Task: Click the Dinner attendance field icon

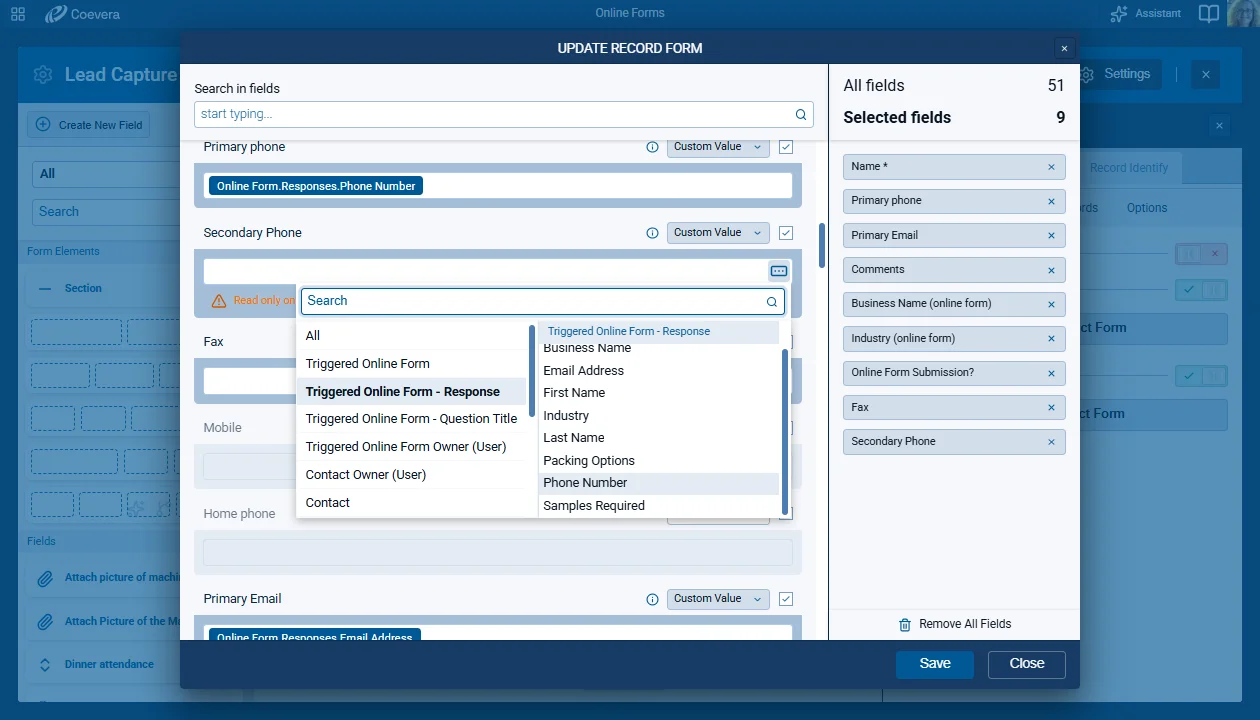Action: pos(45,664)
